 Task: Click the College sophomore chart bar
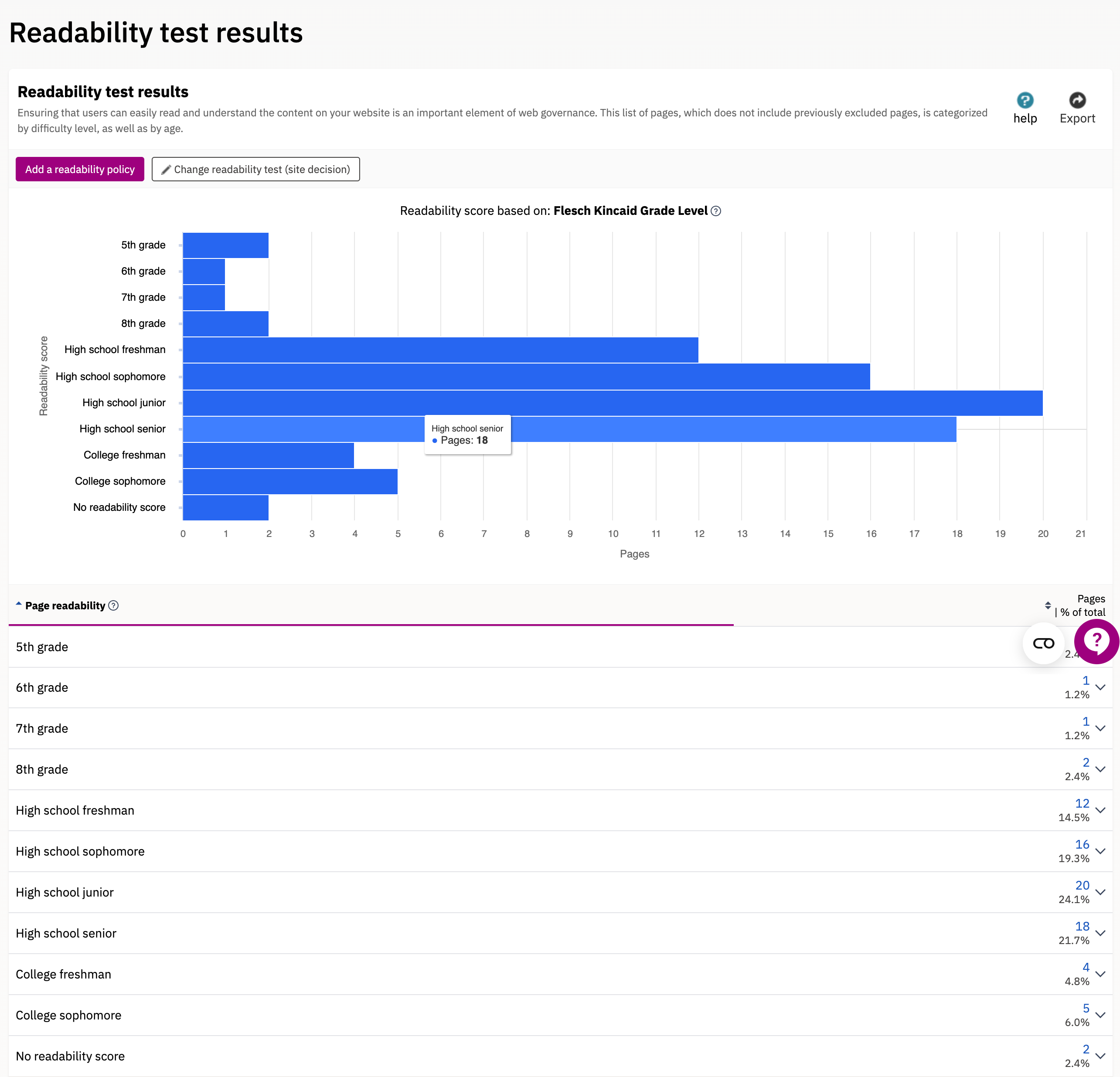290,482
